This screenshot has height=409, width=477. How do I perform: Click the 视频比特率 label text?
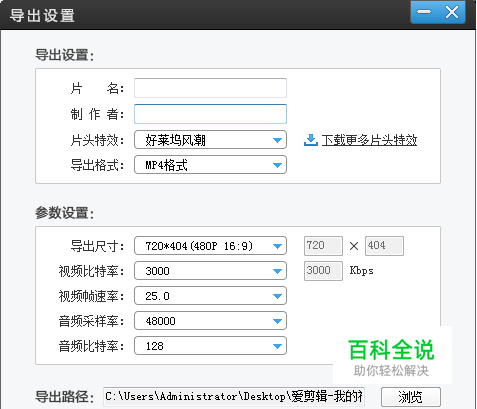coord(91,271)
